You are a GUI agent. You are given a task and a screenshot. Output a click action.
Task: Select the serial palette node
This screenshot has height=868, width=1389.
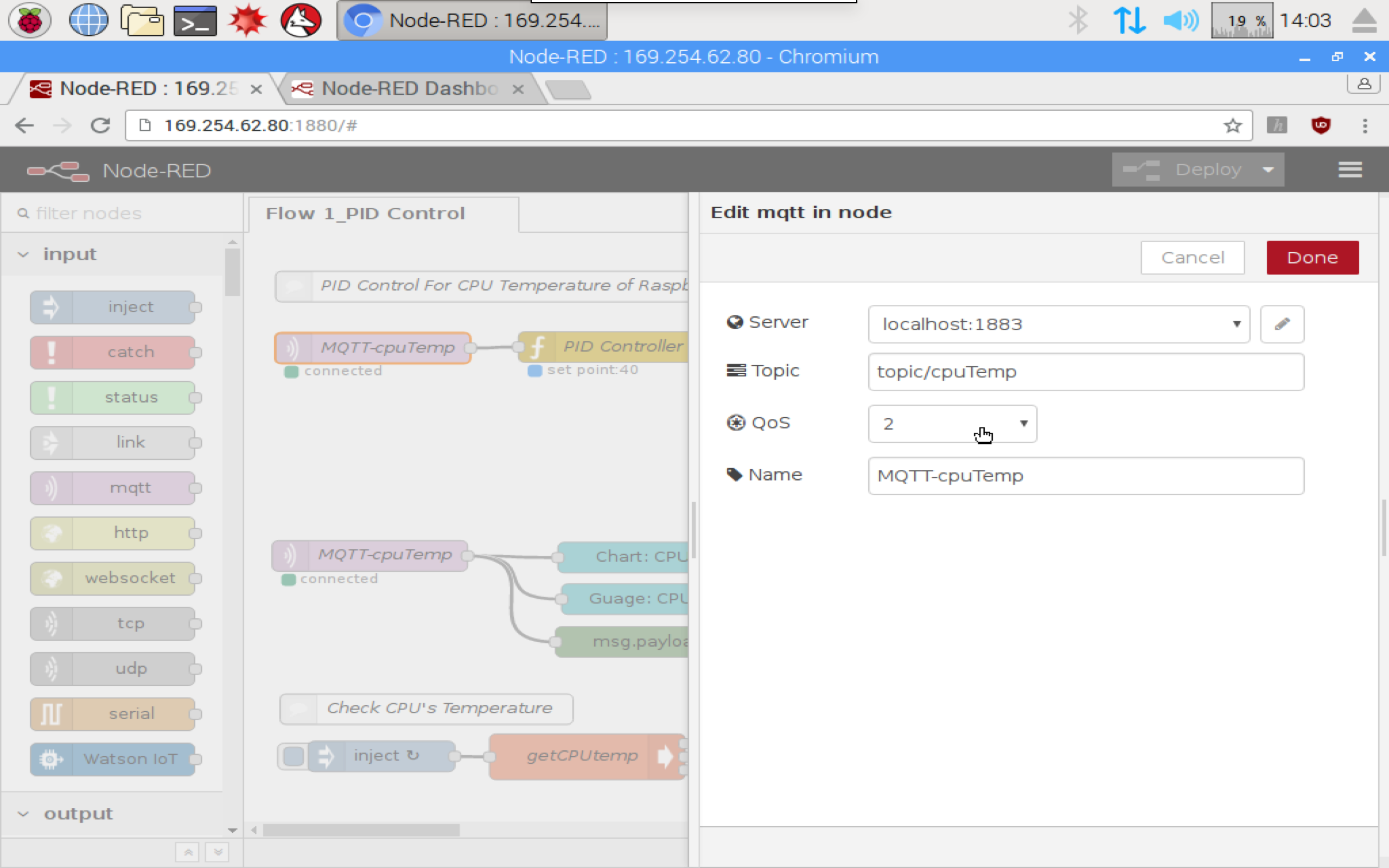coord(113,714)
